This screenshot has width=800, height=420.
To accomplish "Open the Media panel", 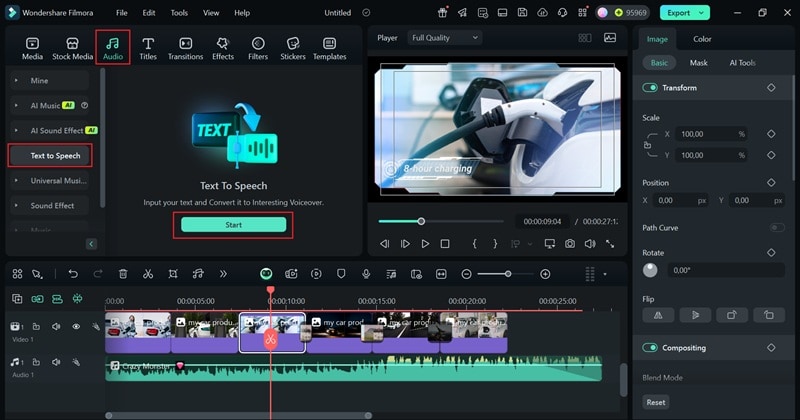I will (32, 48).
